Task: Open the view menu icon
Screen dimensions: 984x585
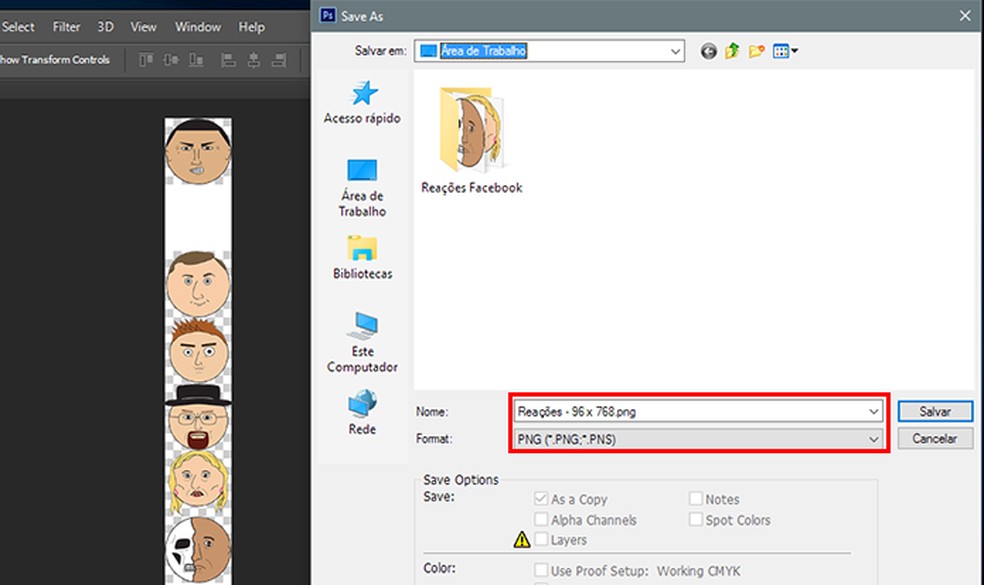Action: coord(785,51)
